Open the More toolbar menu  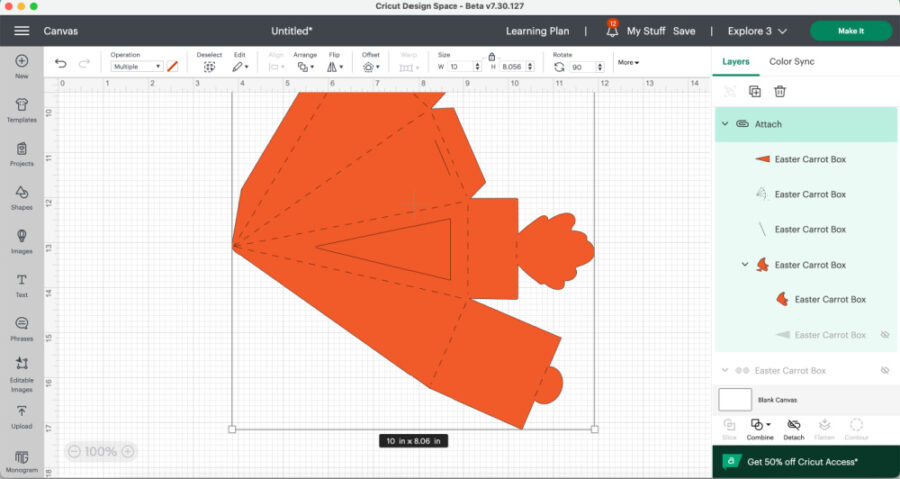click(x=628, y=62)
